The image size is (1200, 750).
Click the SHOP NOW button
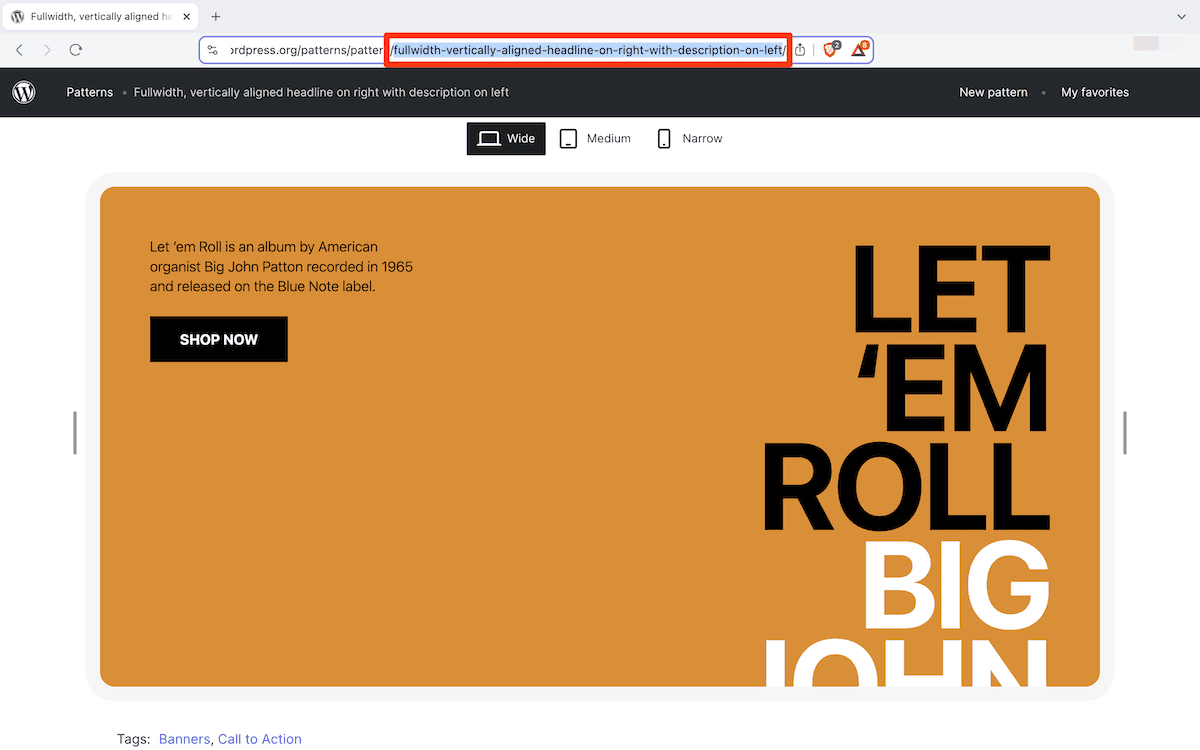click(218, 339)
